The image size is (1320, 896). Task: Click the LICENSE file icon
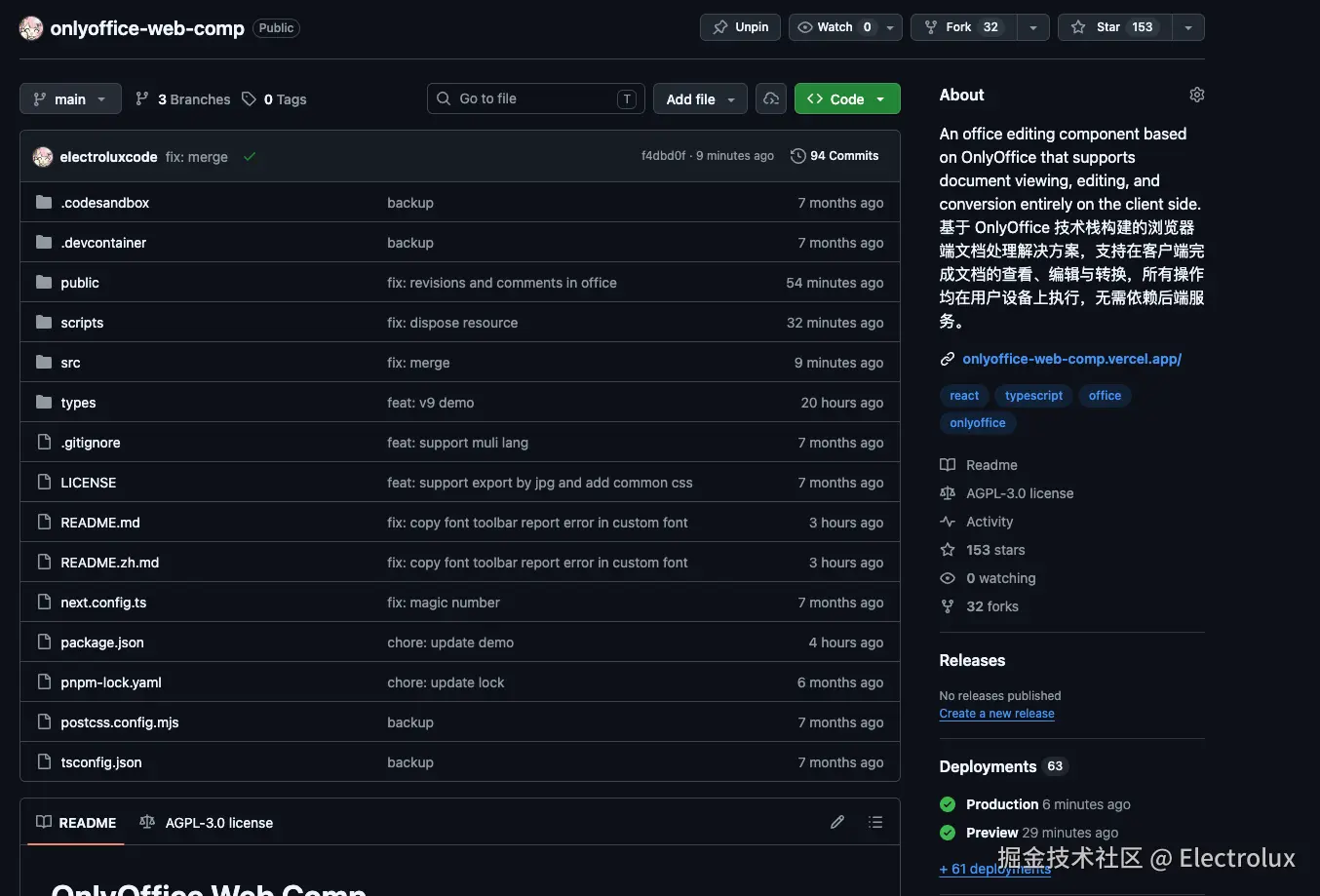[x=44, y=482]
